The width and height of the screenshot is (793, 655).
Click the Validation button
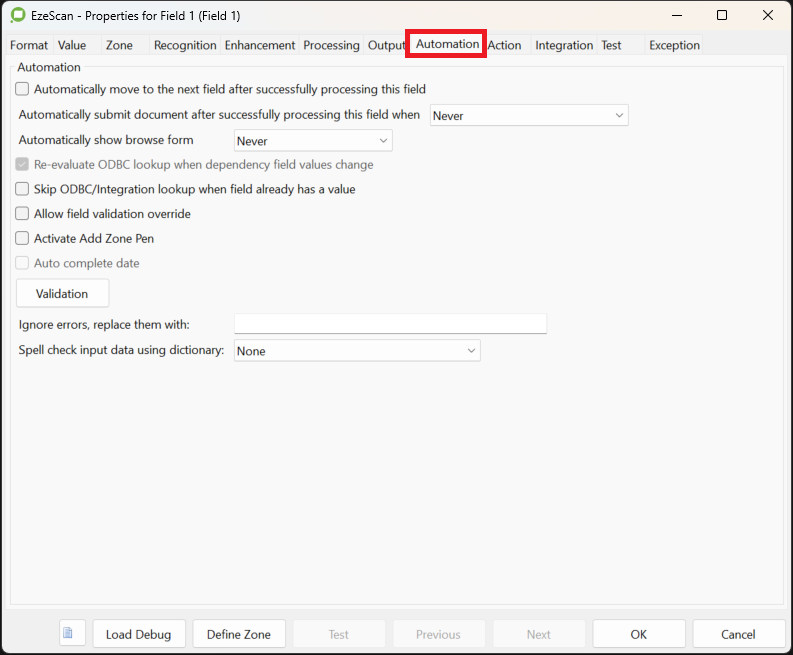click(x=62, y=294)
